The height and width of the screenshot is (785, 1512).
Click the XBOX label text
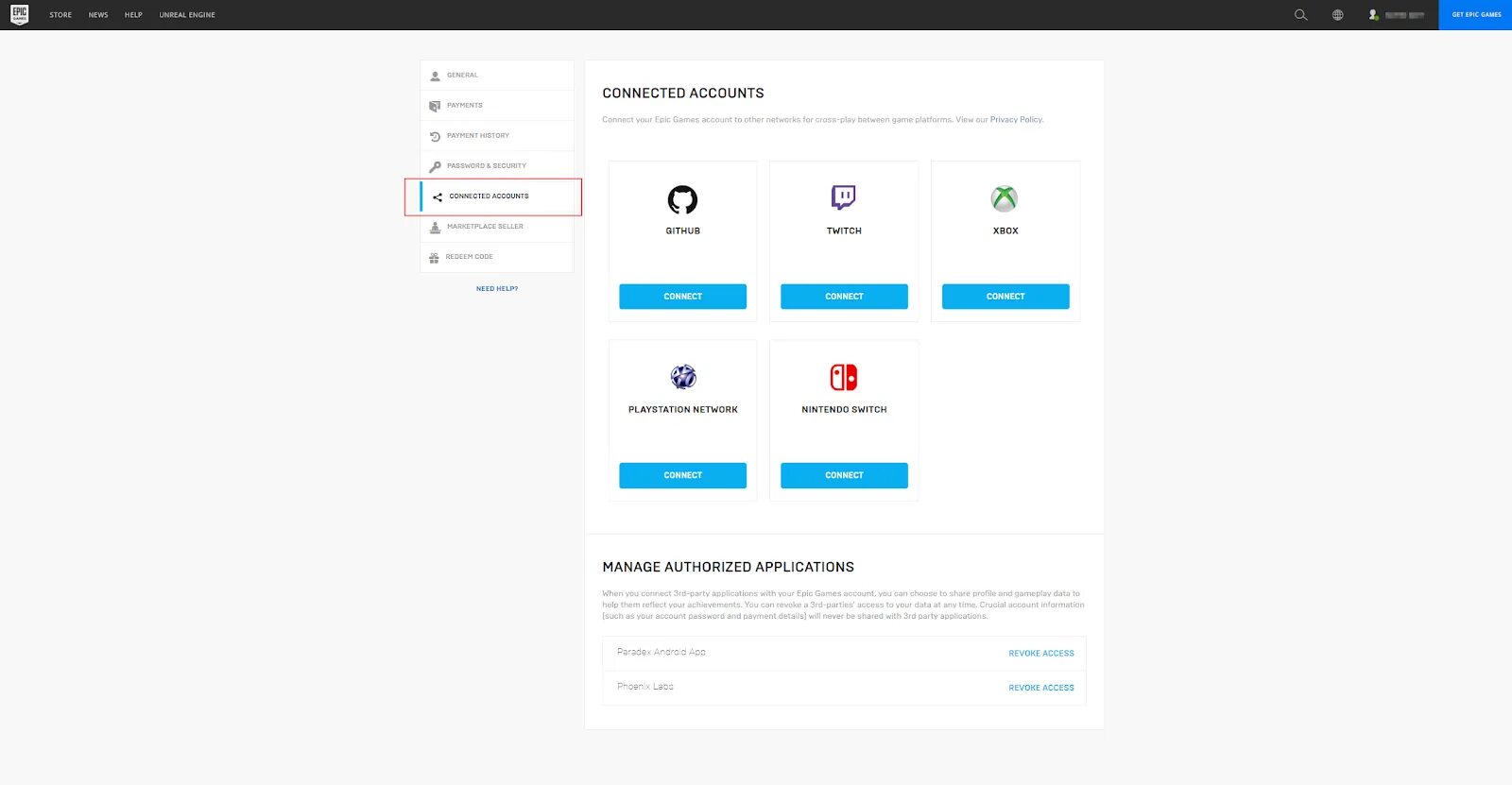[x=1005, y=231]
